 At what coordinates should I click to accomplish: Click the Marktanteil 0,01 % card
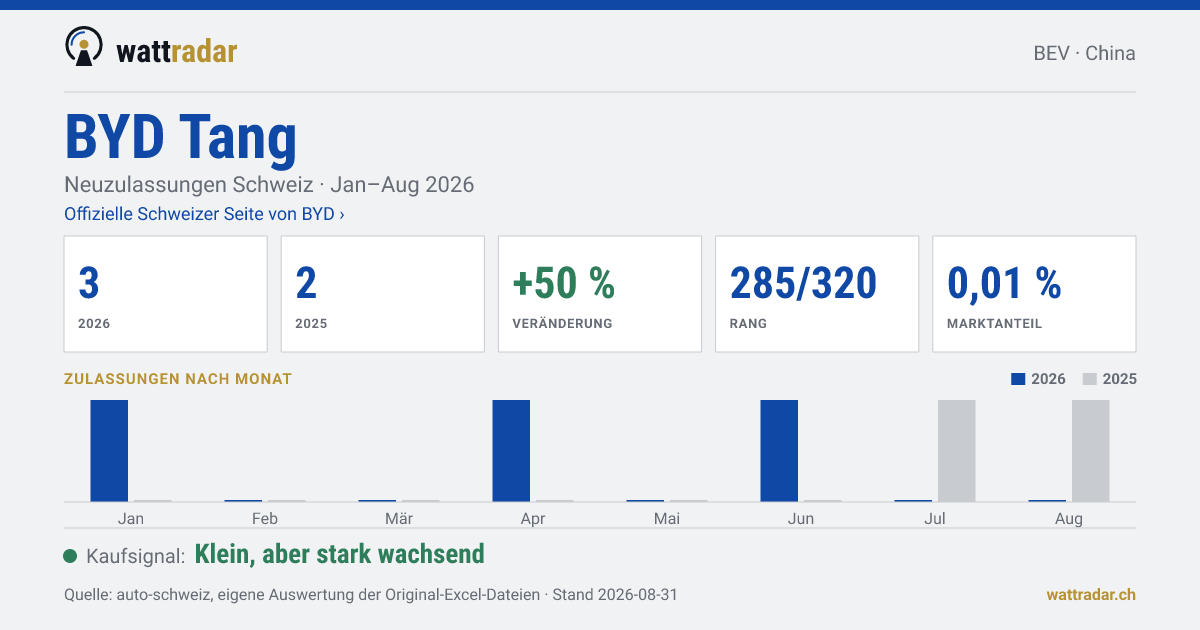click(1034, 294)
